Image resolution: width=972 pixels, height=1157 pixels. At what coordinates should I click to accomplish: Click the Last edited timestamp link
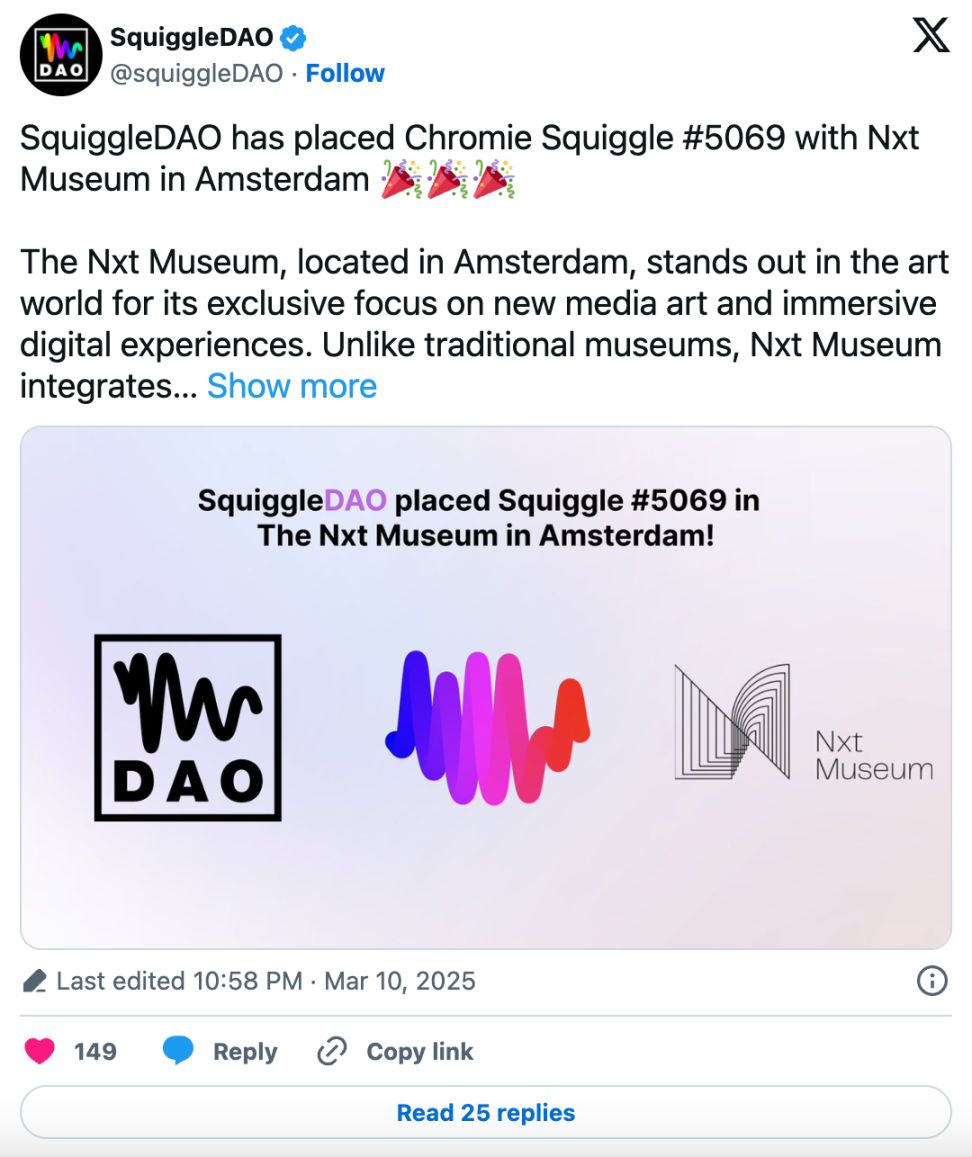[266, 981]
